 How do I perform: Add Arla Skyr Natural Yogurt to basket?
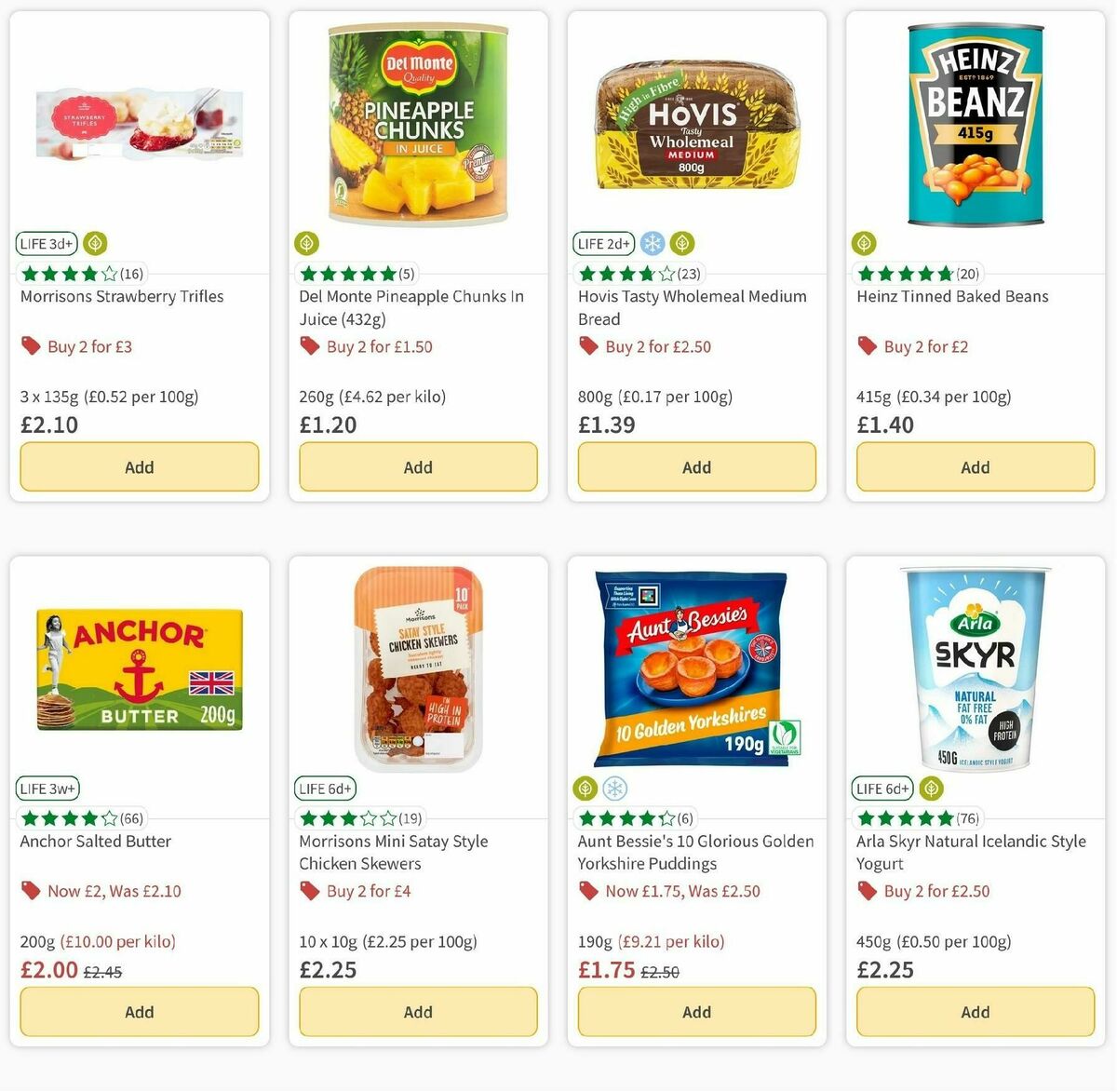[975, 1011]
